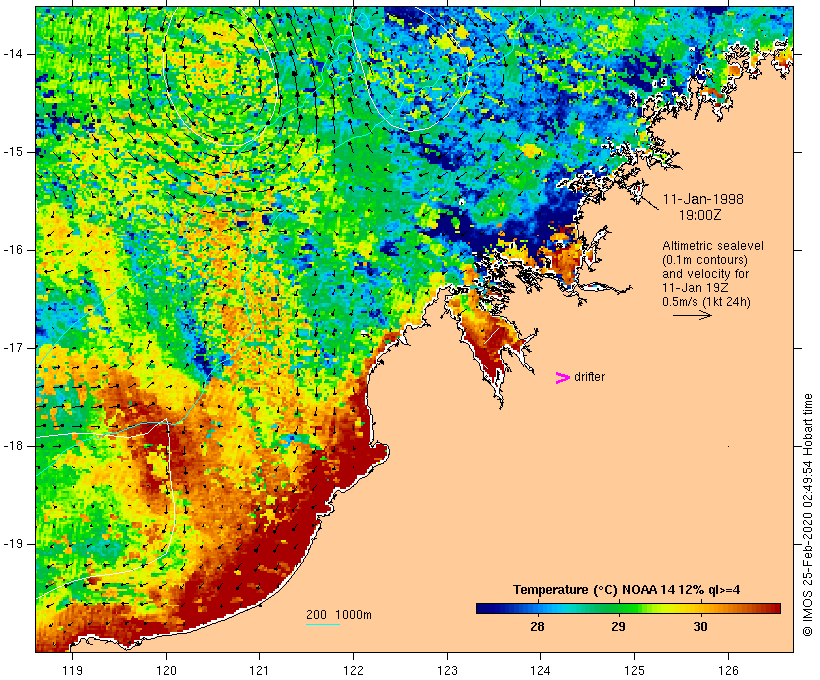Click the '124' longitude axis label
This screenshot has width=820, height=680.
click(x=541, y=670)
